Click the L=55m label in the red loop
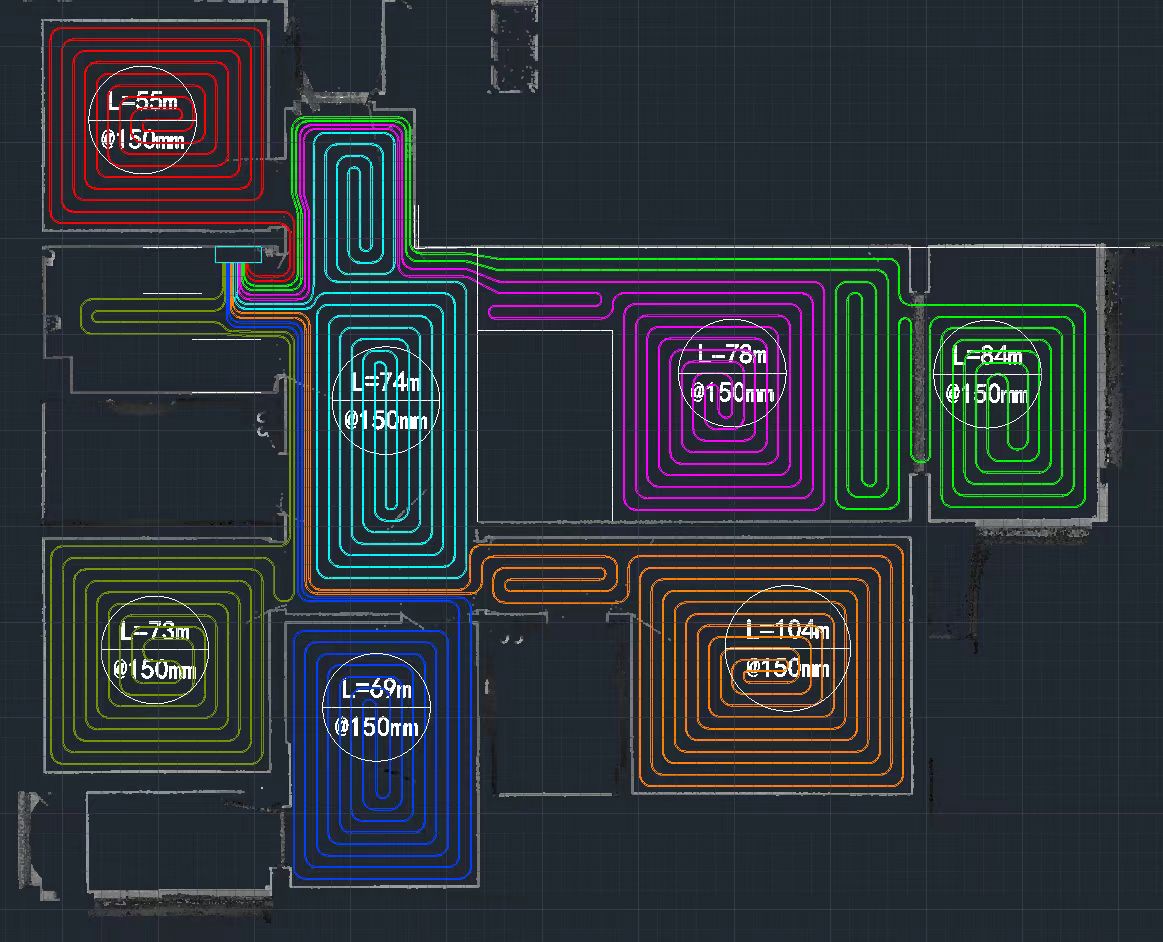 140,100
